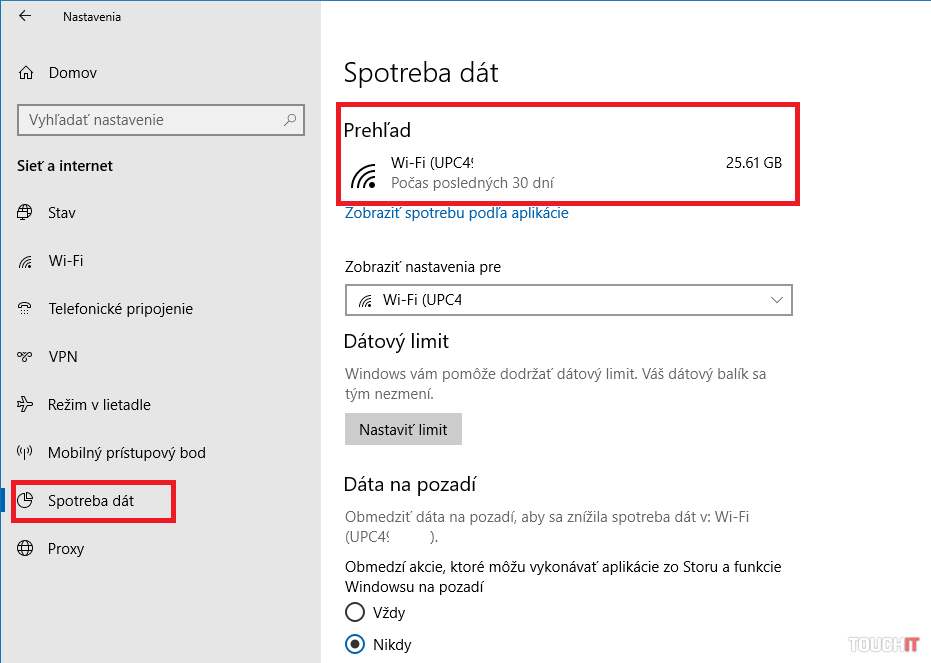Image resolution: width=931 pixels, height=663 pixels.
Task: Click the Režim v lietadle airplane icon
Action: pyautogui.click(x=26, y=405)
